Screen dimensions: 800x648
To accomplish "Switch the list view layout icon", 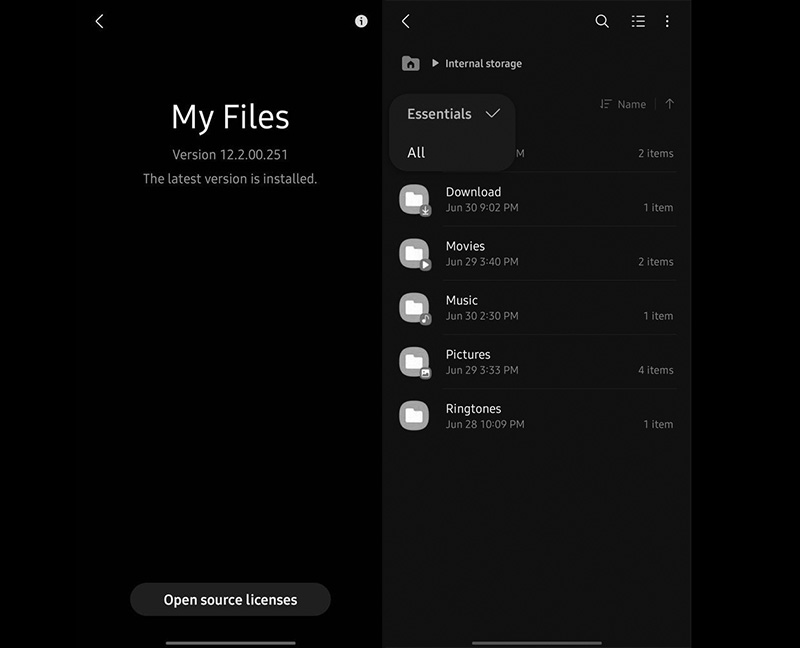I will pos(638,22).
